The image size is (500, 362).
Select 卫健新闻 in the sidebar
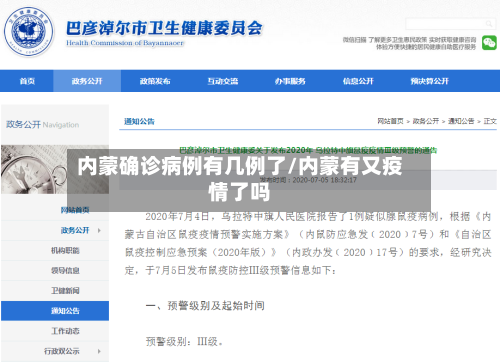(65, 291)
